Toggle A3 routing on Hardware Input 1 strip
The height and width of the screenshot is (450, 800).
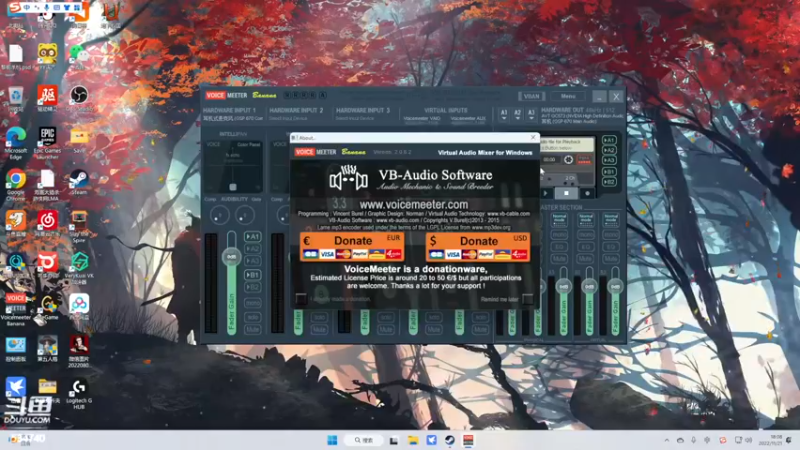tap(253, 261)
